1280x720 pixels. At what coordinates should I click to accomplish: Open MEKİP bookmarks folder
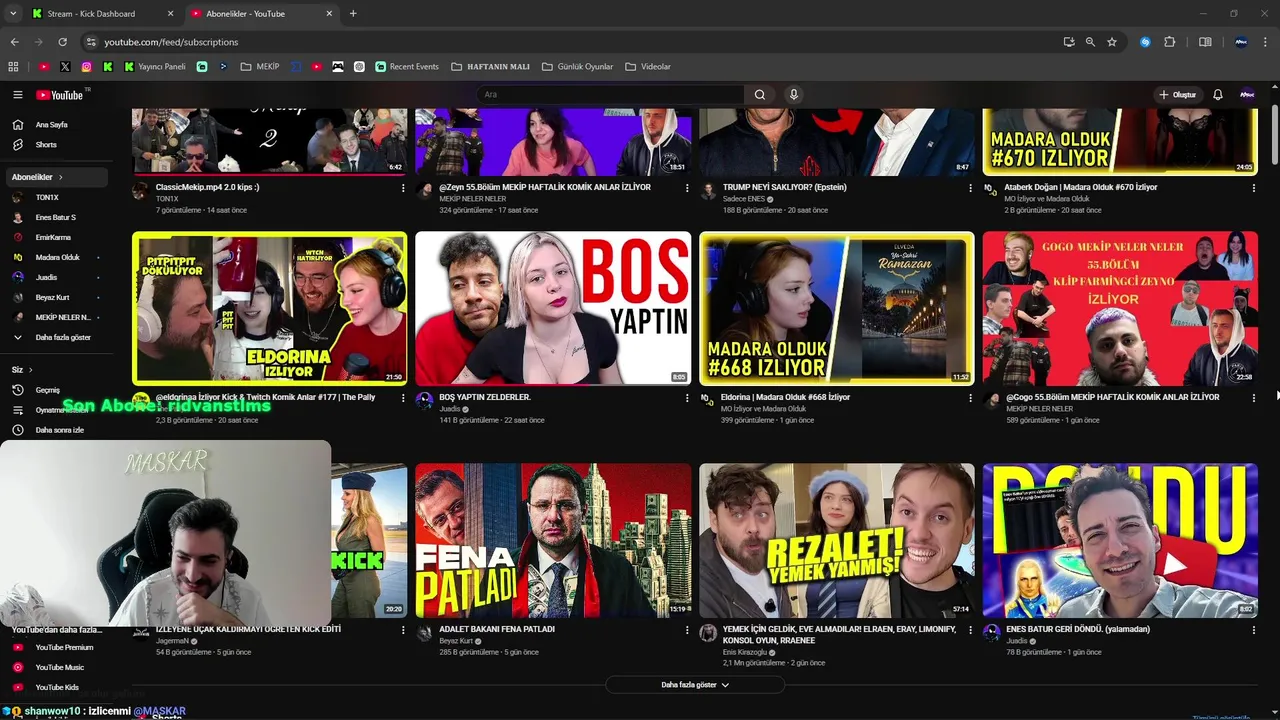[x=260, y=67]
